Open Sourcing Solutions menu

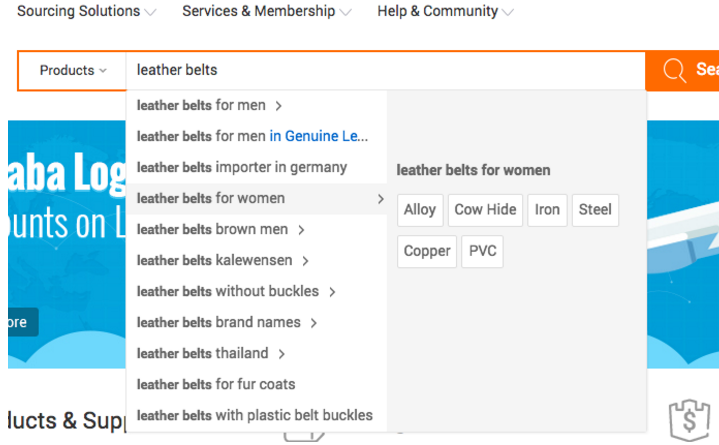[86, 11]
